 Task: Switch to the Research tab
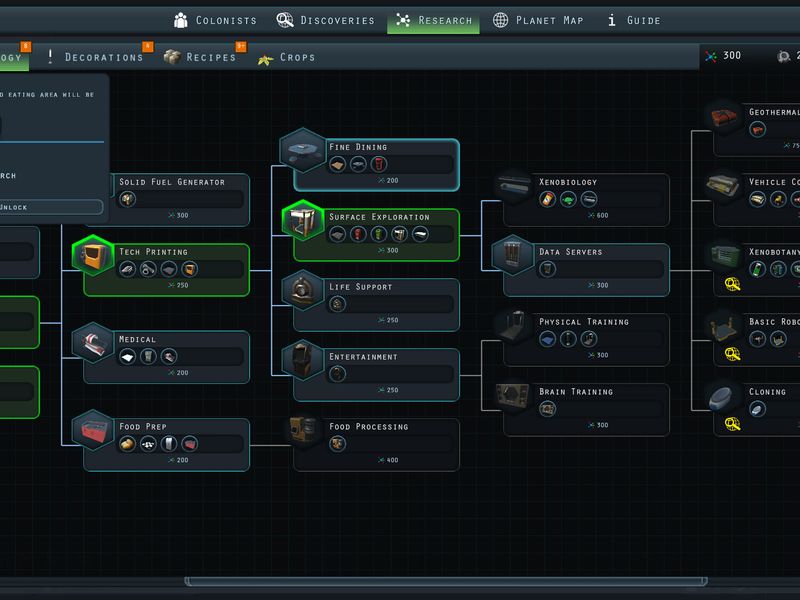point(433,20)
